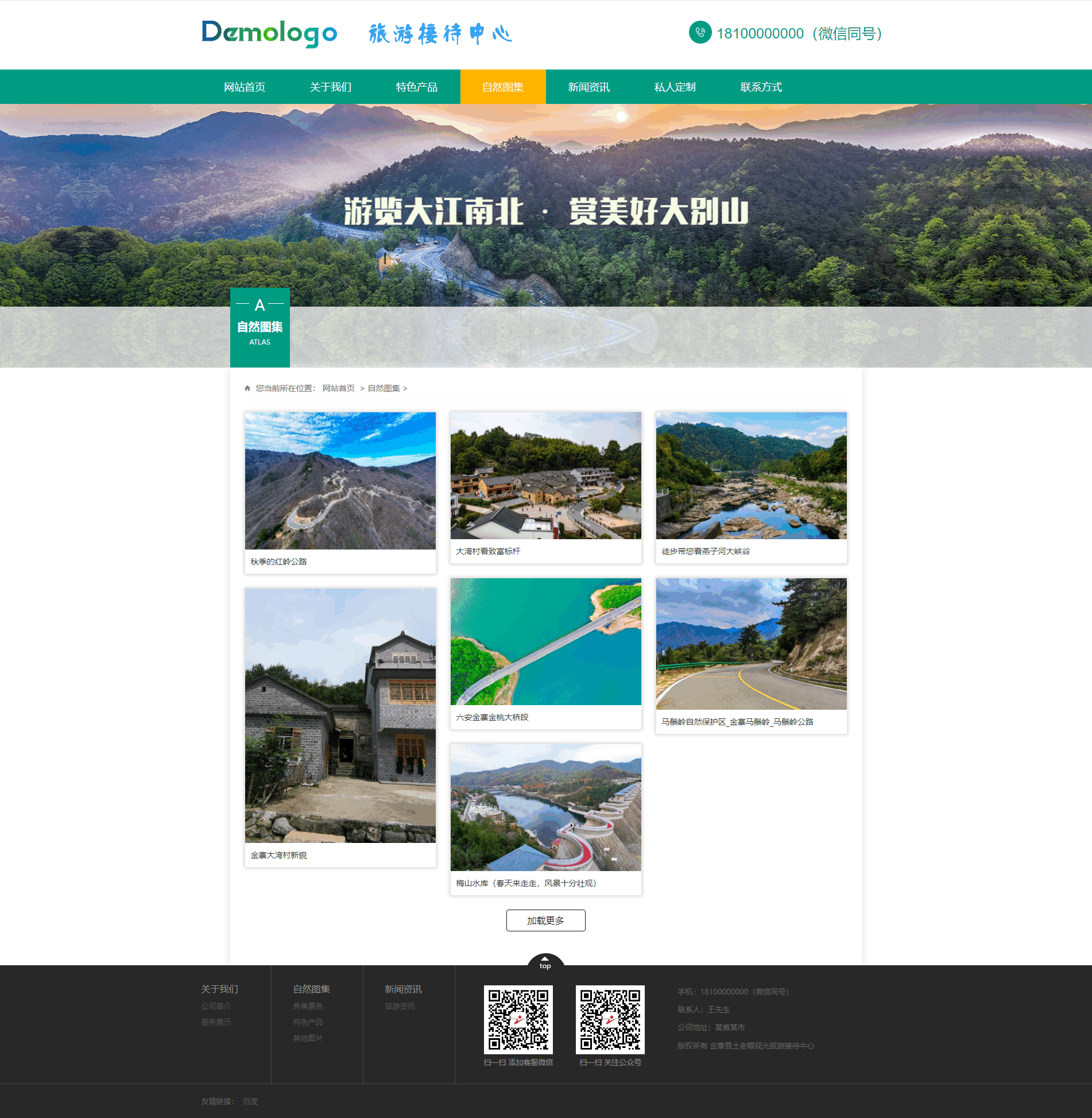Select 秀美景色 in the footer atlas list
The height and width of the screenshot is (1118, 1092).
307,1006
